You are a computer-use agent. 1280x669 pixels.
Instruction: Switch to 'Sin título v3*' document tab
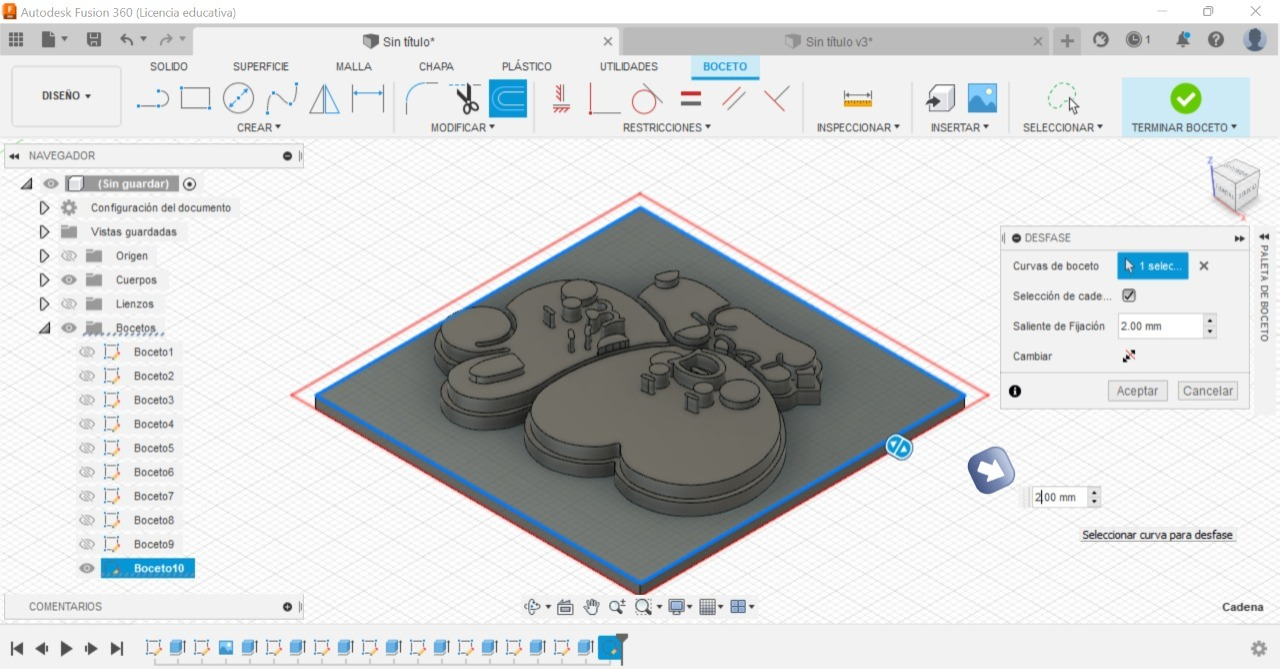[839, 41]
